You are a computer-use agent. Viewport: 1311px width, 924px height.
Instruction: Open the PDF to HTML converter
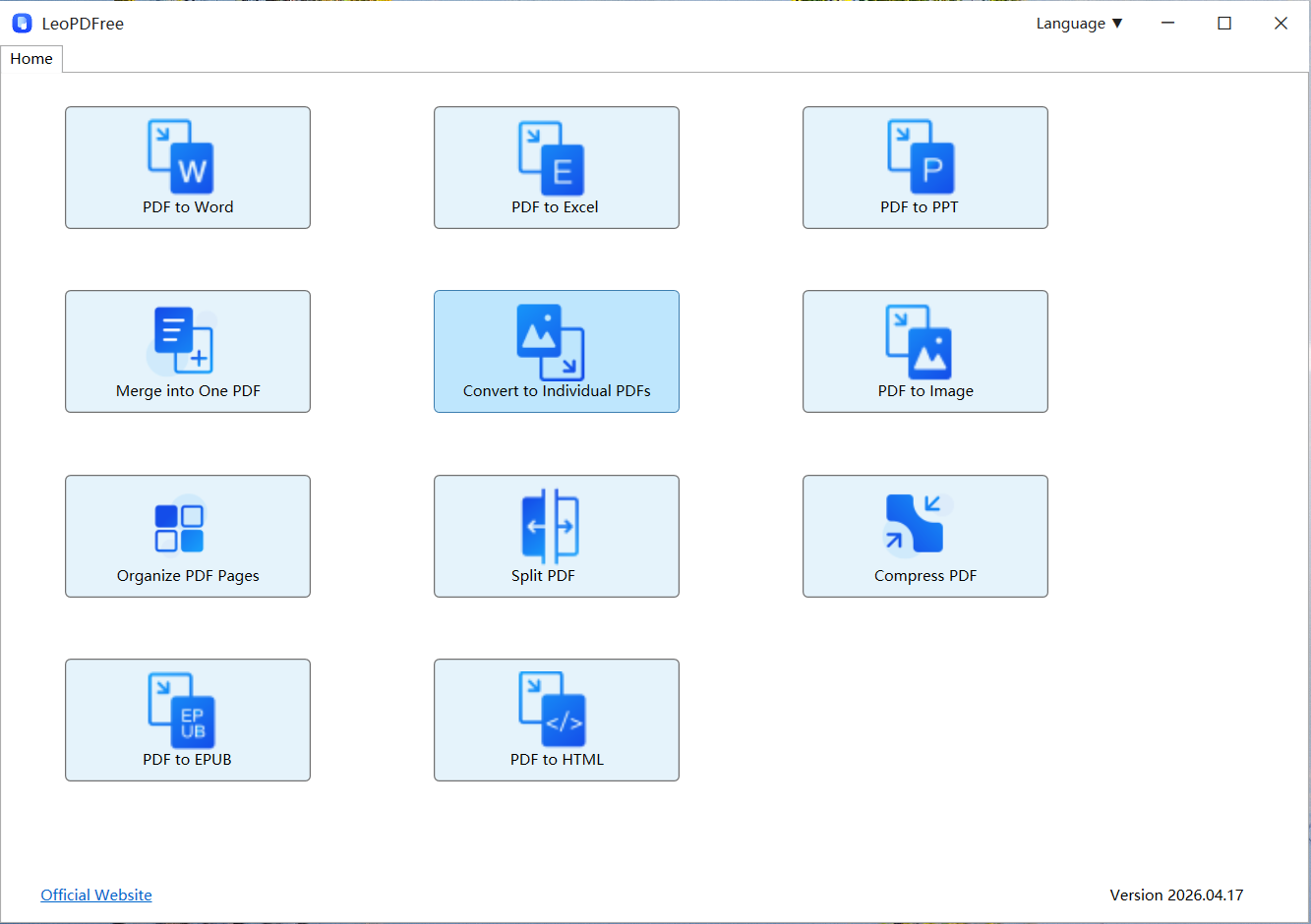557,721
